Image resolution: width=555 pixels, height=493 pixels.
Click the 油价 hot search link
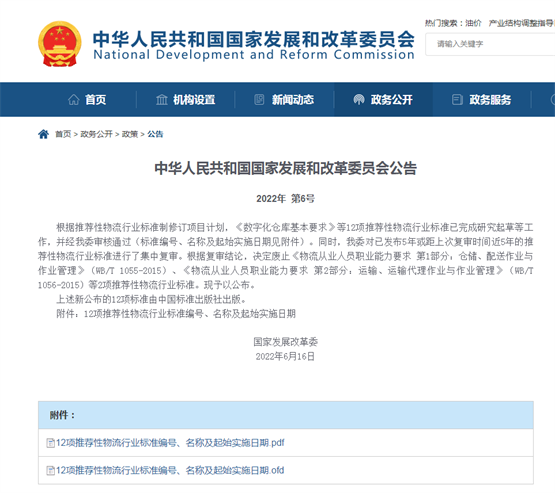click(473, 23)
